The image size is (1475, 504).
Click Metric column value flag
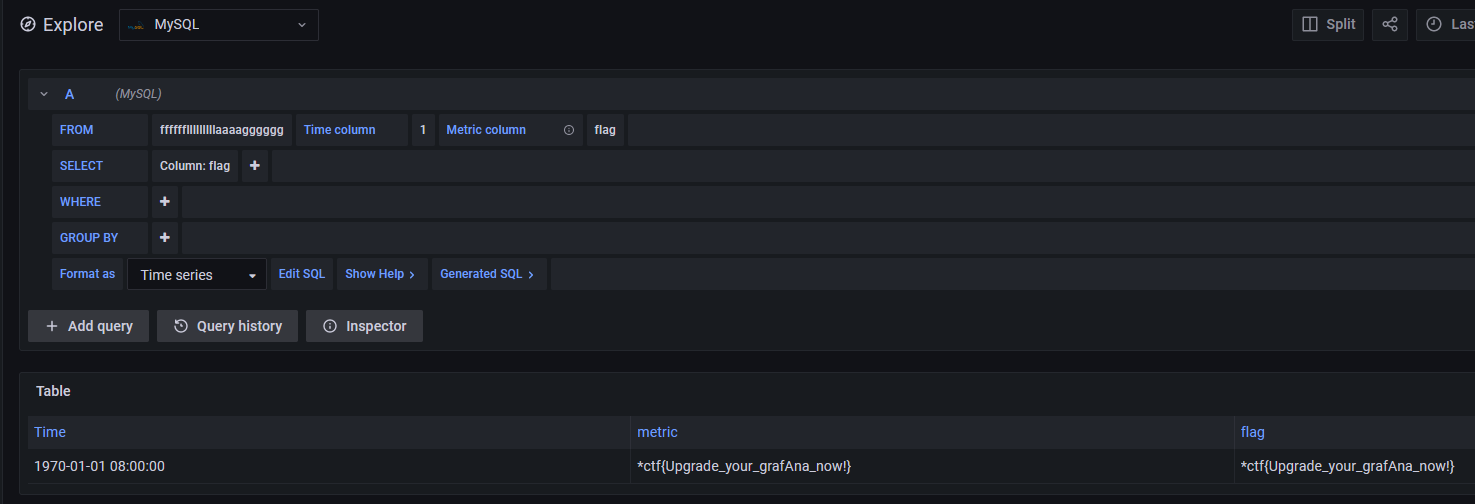click(x=605, y=130)
